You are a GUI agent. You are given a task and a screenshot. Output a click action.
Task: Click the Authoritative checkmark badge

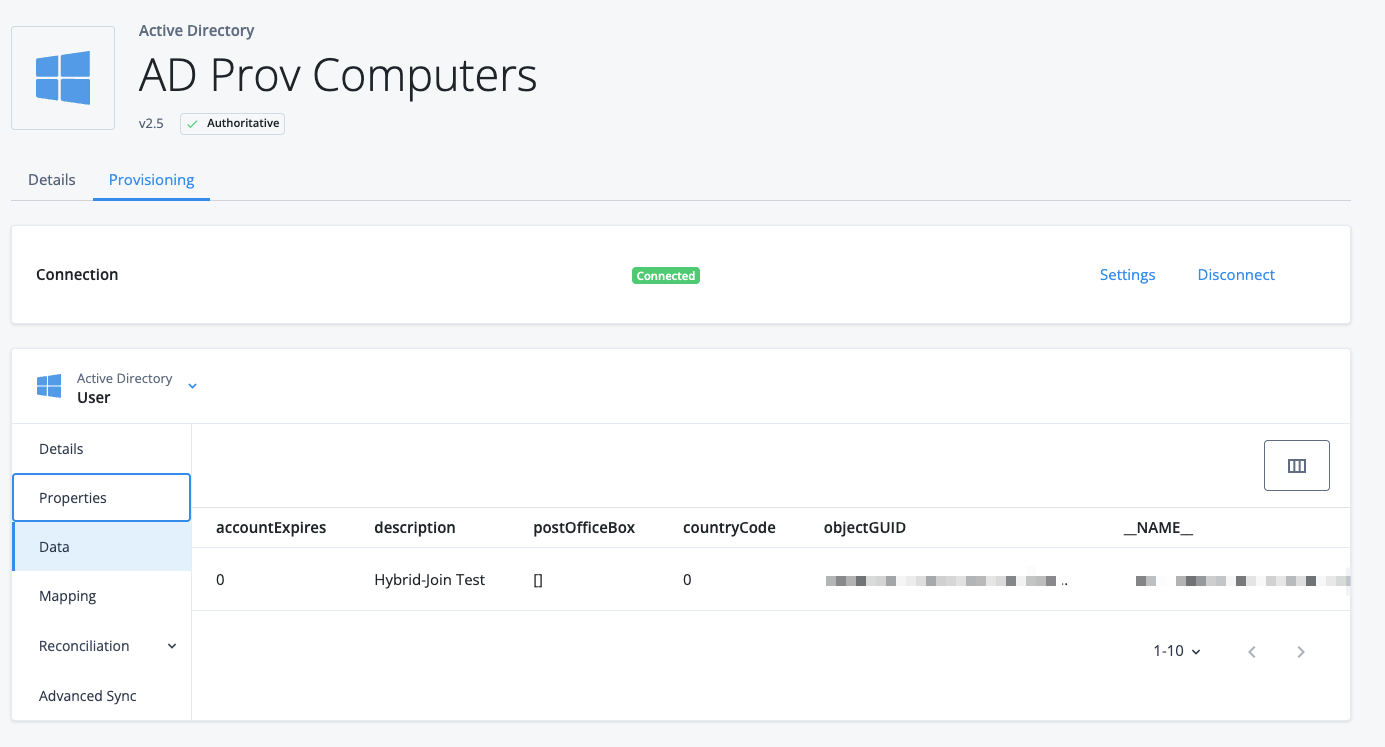pos(232,124)
